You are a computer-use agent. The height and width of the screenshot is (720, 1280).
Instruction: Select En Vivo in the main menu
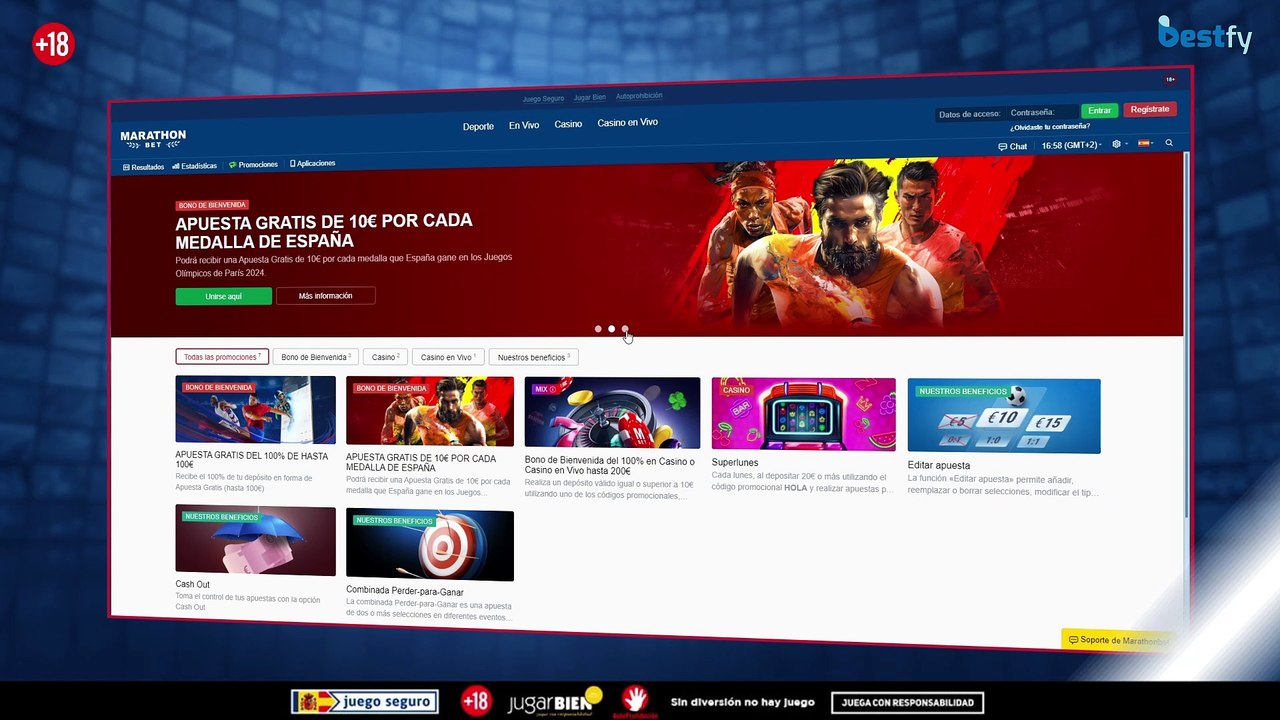click(x=524, y=126)
